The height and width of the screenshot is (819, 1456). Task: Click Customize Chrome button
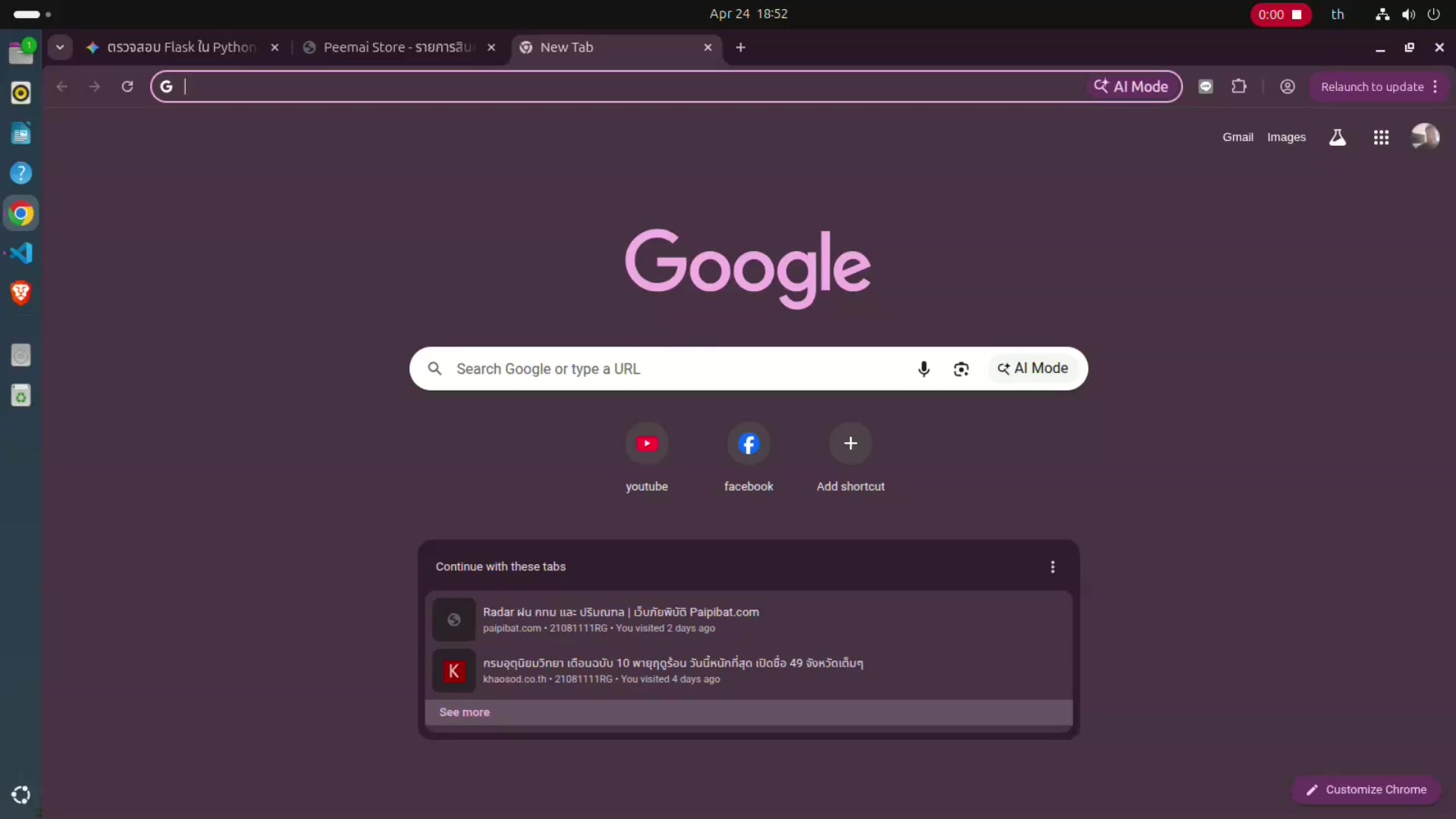(1366, 789)
